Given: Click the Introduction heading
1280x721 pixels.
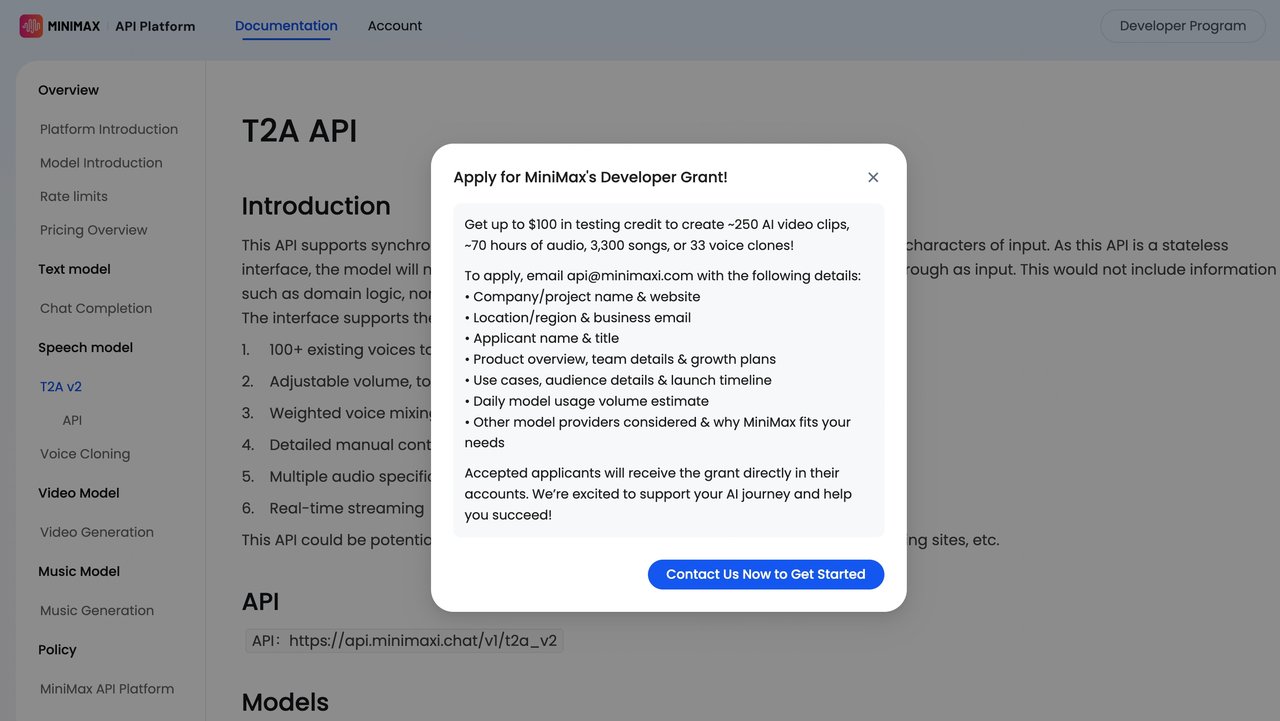Looking at the screenshot, I should 316,206.
